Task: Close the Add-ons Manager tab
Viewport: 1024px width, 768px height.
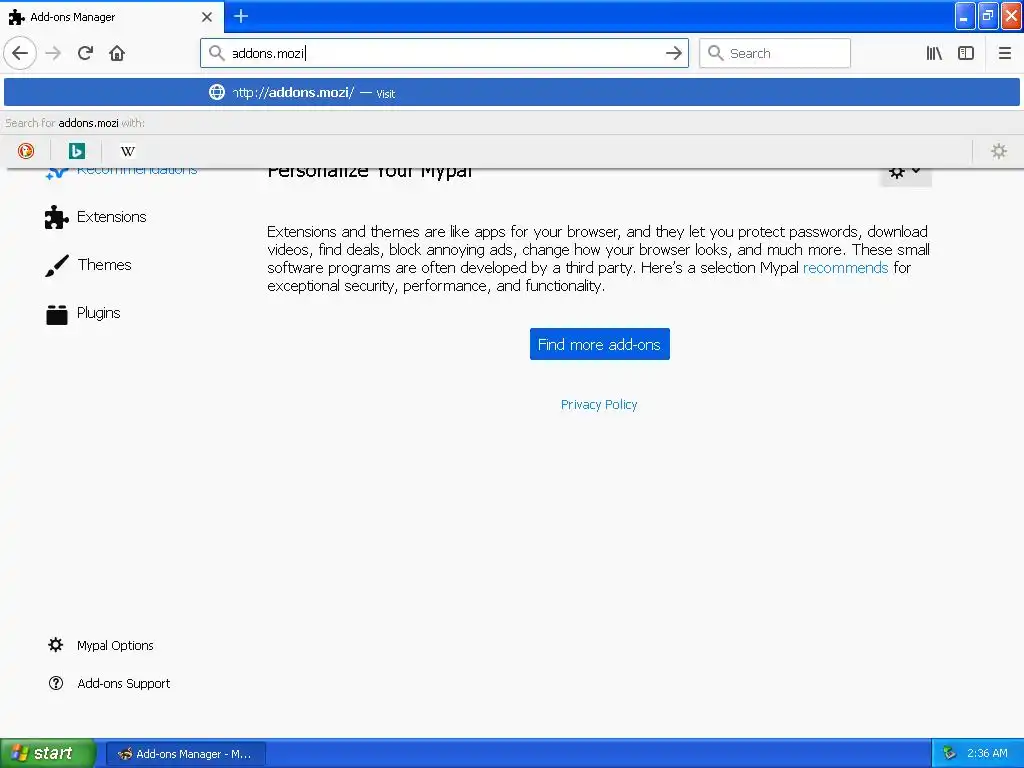Action: (x=206, y=17)
